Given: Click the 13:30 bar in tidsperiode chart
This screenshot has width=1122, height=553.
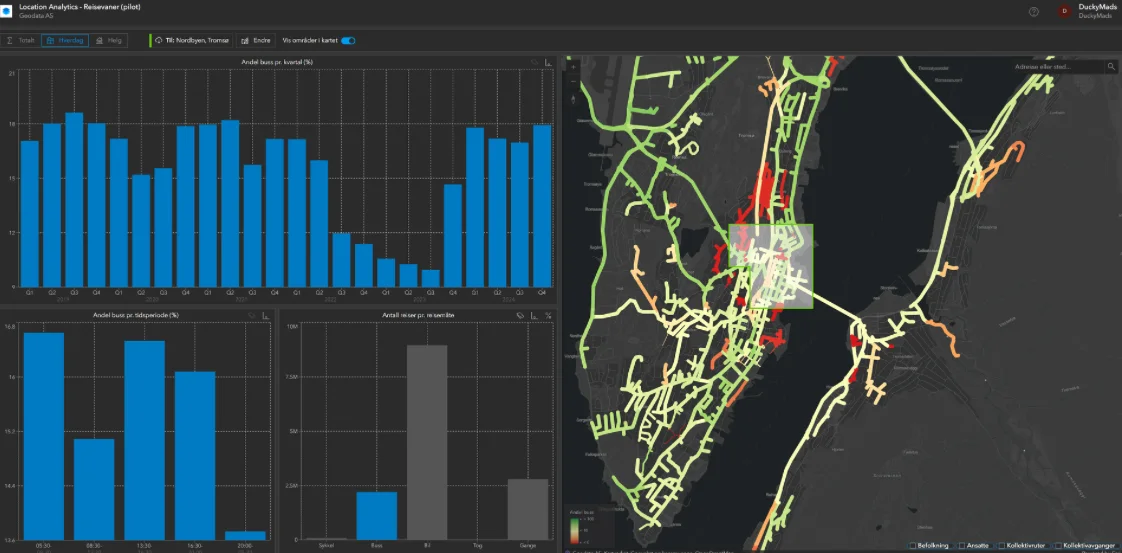Looking at the screenshot, I should point(145,441).
